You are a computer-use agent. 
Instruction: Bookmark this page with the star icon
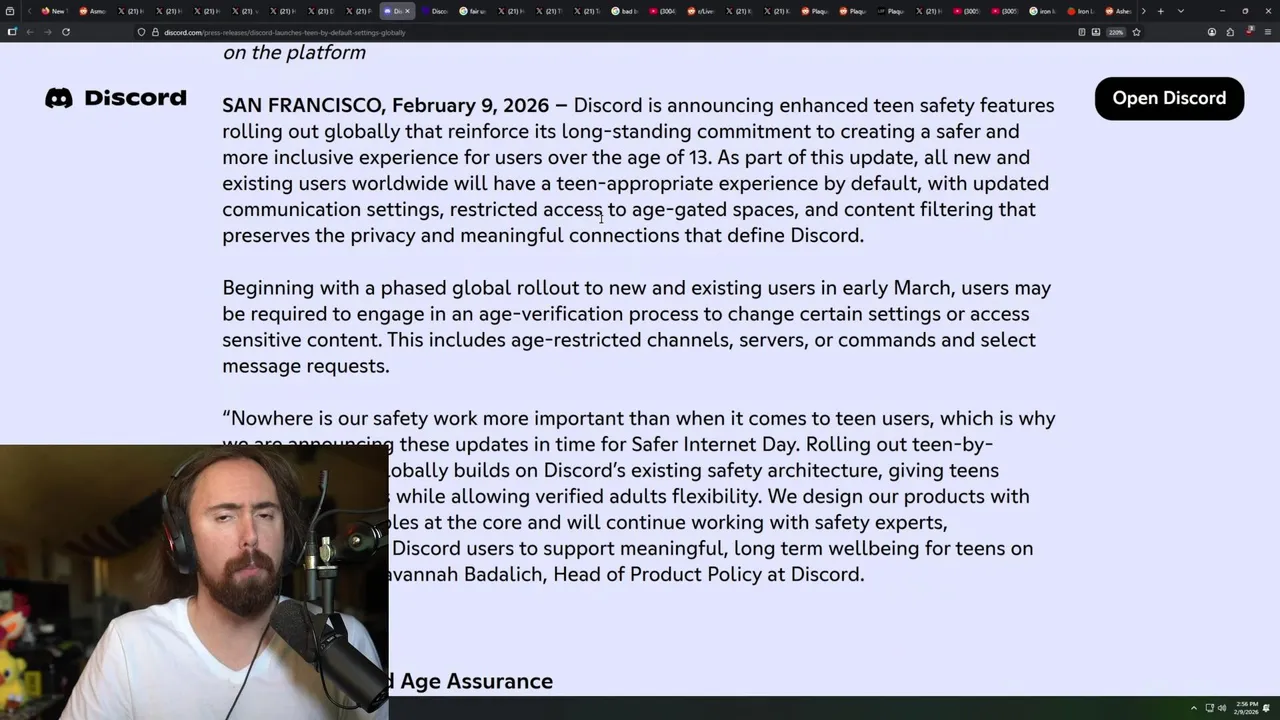coord(1136,32)
